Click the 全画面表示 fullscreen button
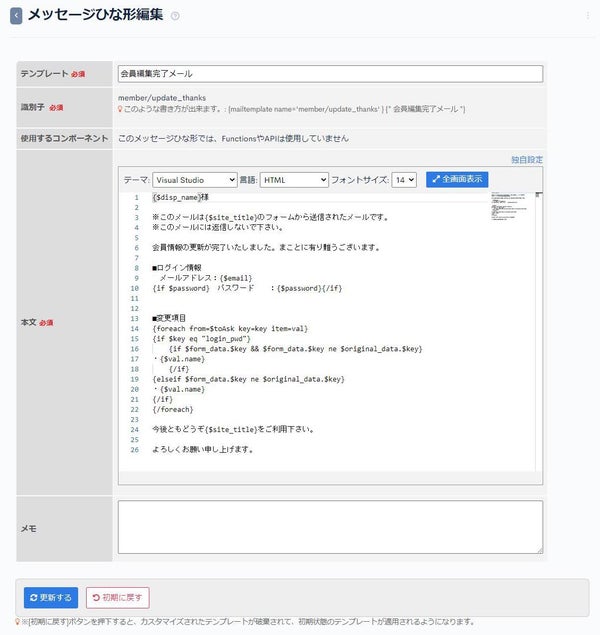The height and width of the screenshot is (635, 600). pyautogui.click(x=457, y=179)
